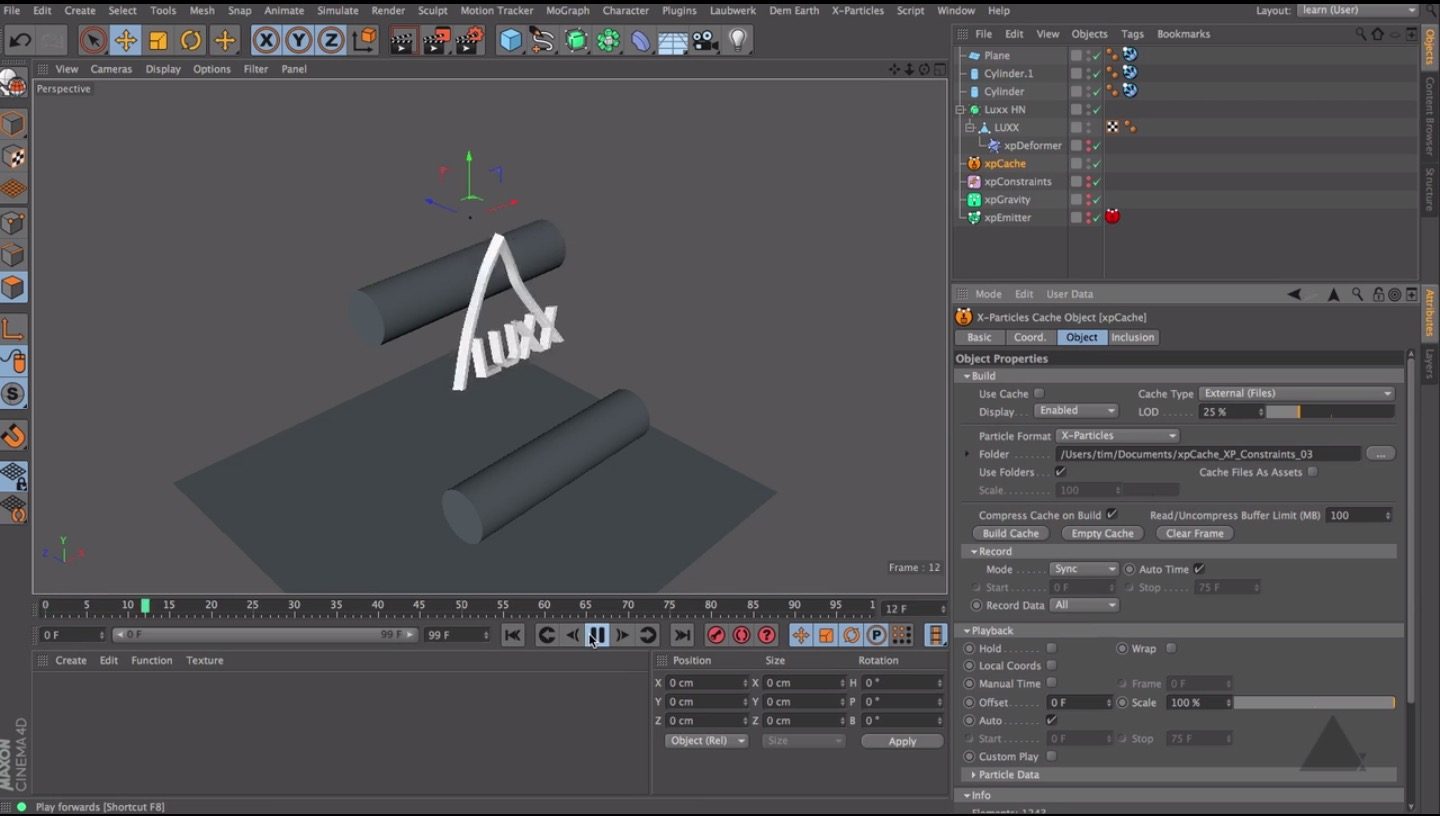This screenshot has width=1440, height=816.
Task: Click the timeline ruler at frame 50
Action: pyautogui.click(x=461, y=605)
